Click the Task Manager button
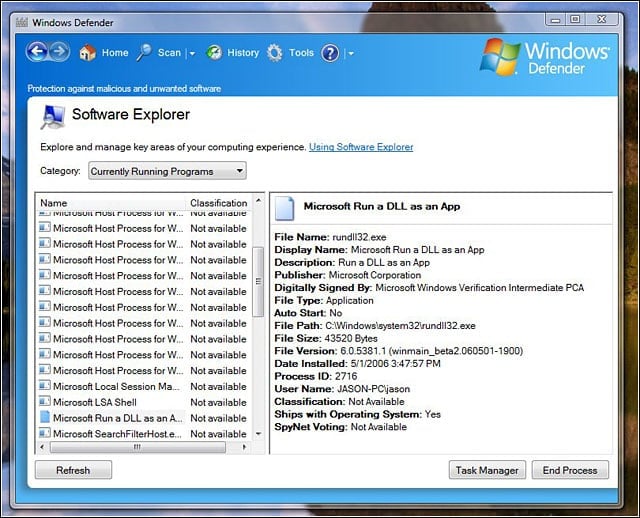The height and width of the screenshot is (518, 640). [487, 470]
